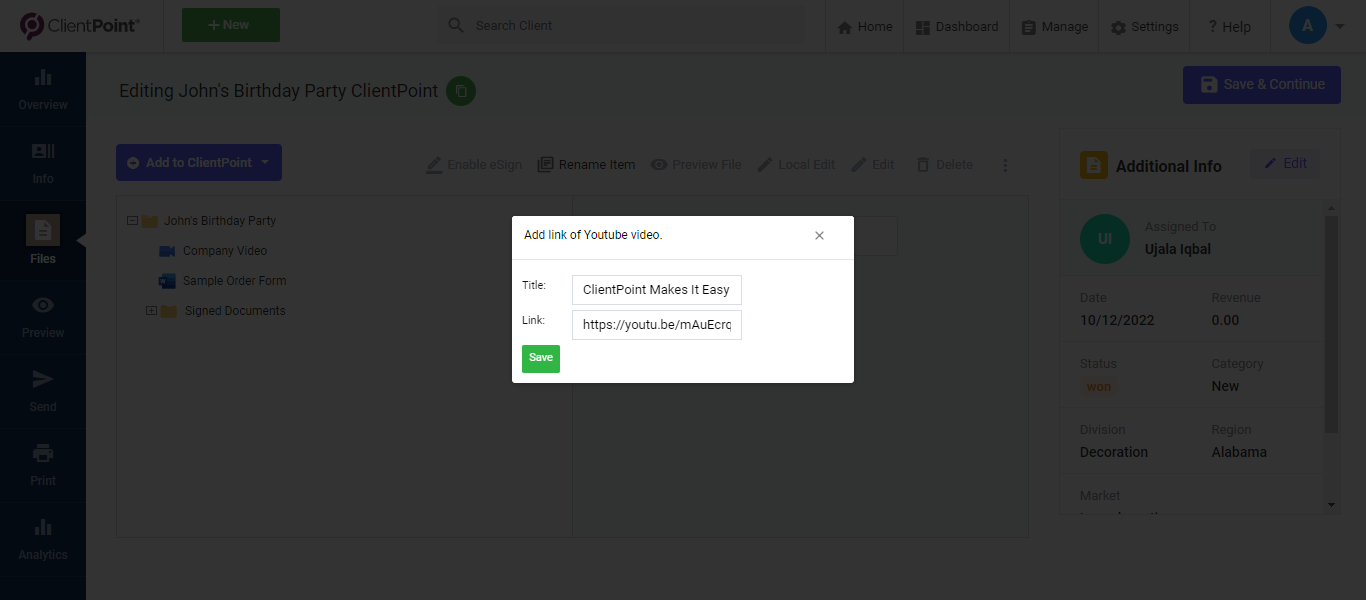
Task: Open the Add to ClientPoint dropdown
Action: pos(198,162)
